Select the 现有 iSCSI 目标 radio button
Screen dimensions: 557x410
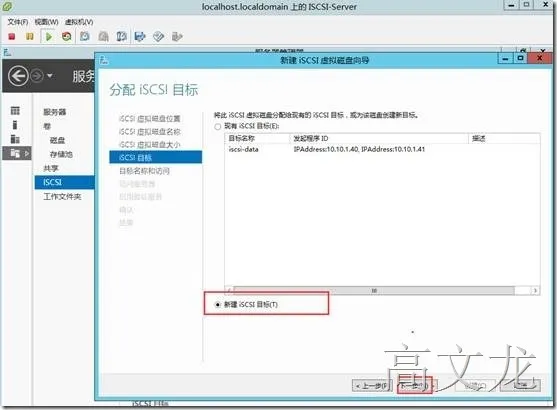click(218, 126)
